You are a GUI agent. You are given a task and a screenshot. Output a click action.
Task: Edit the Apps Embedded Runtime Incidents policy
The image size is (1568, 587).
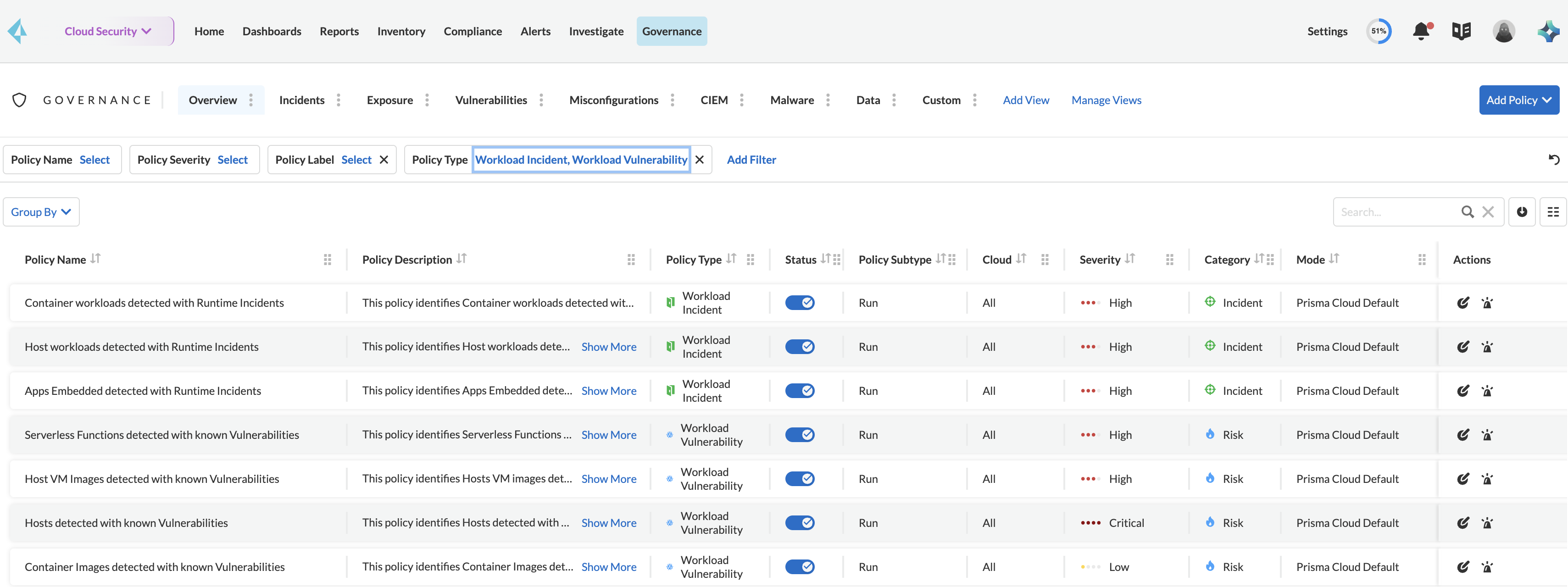click(1463, 391)
